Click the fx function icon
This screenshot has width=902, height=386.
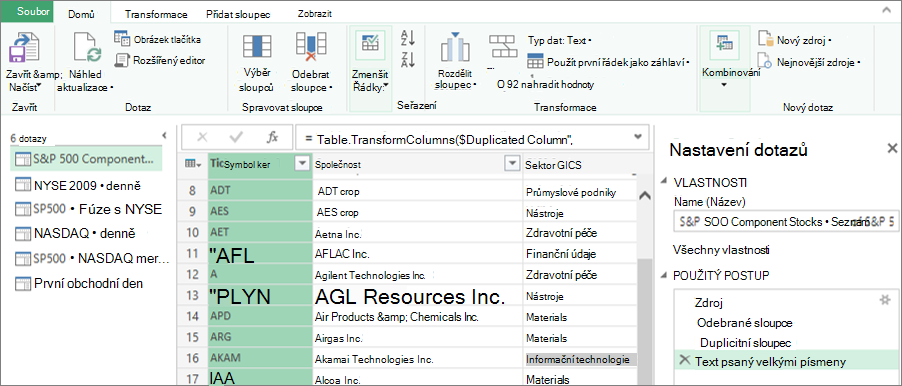pos(273,137)
